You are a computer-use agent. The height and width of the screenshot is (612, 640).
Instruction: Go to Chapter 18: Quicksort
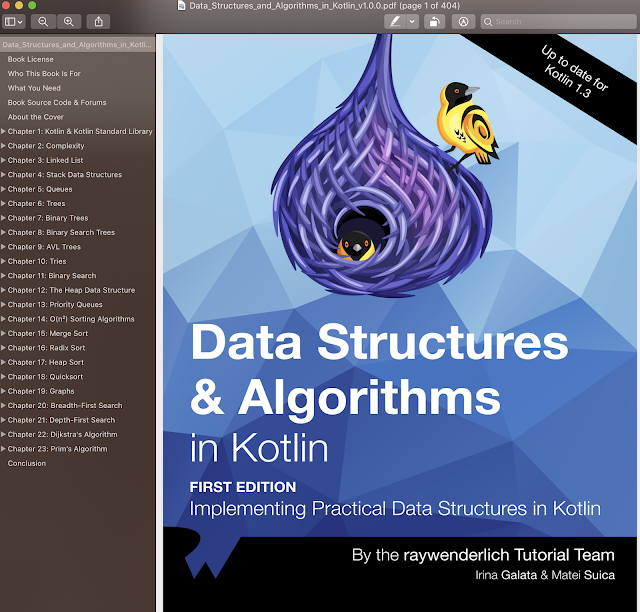[x=45, y=377]
